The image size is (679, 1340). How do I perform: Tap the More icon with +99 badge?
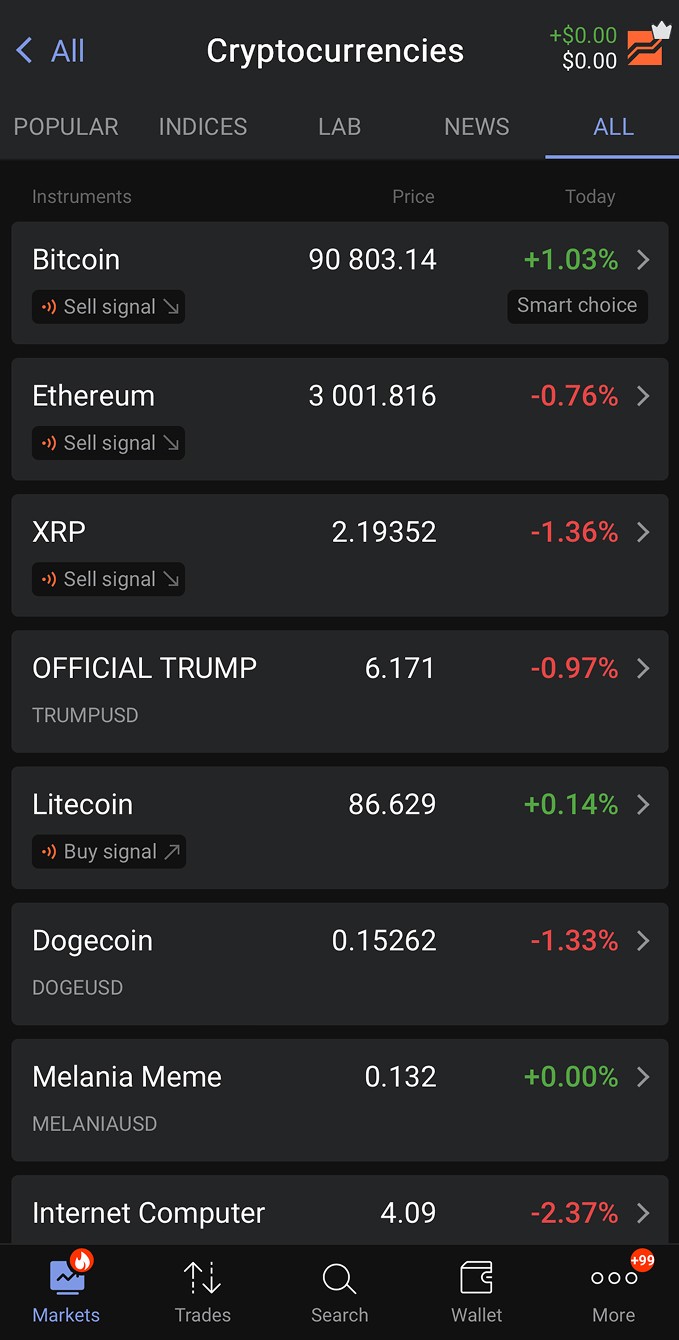(613, 1277)
